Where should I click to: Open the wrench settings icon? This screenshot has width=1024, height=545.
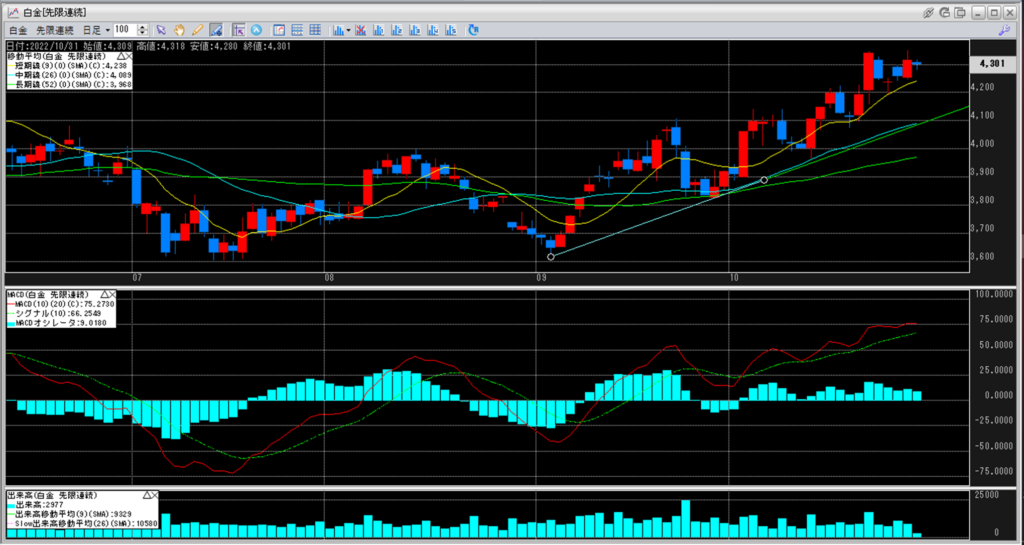(x=1003, y=31)
